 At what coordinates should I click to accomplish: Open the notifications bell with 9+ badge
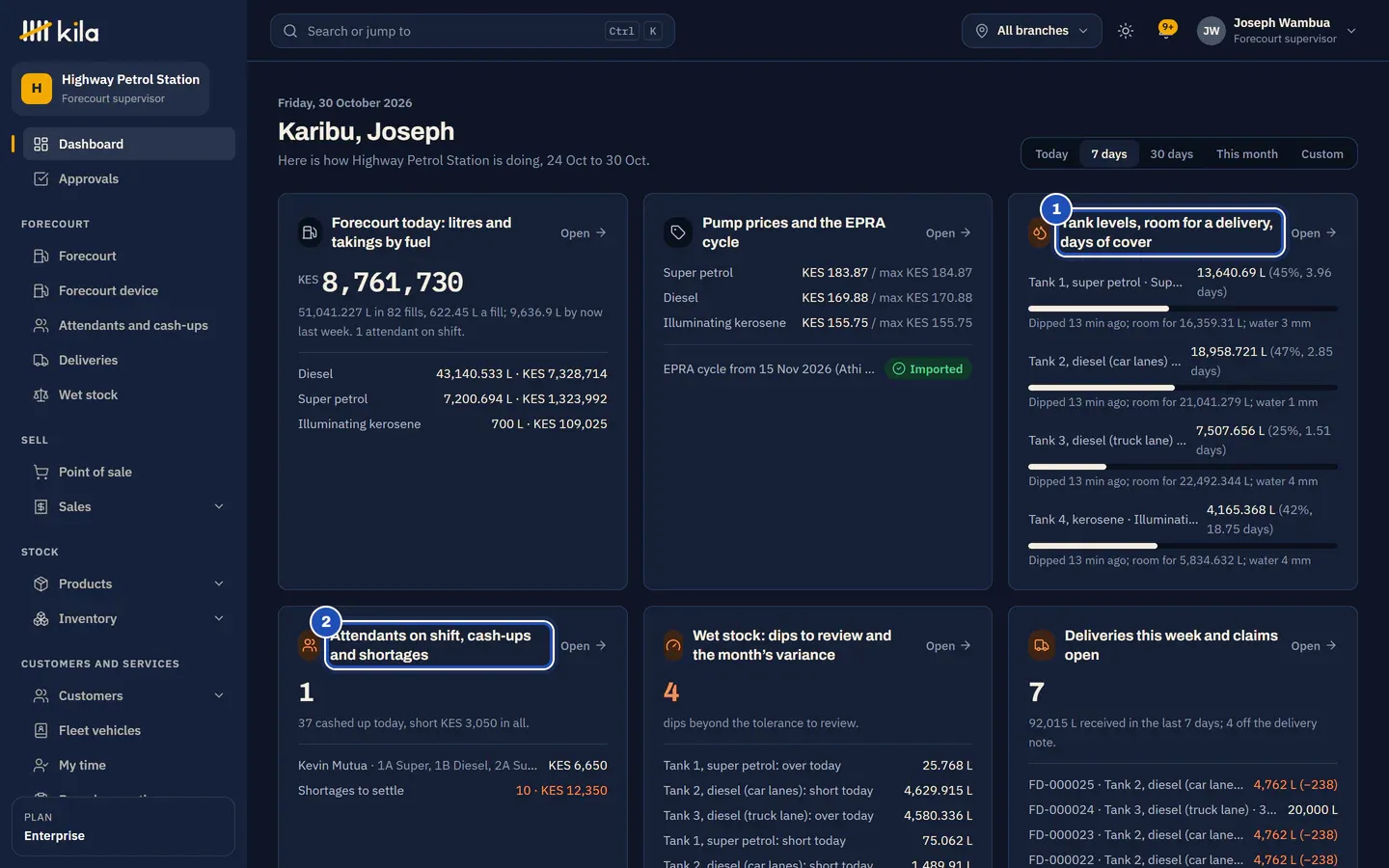(x=1167, y=31)
